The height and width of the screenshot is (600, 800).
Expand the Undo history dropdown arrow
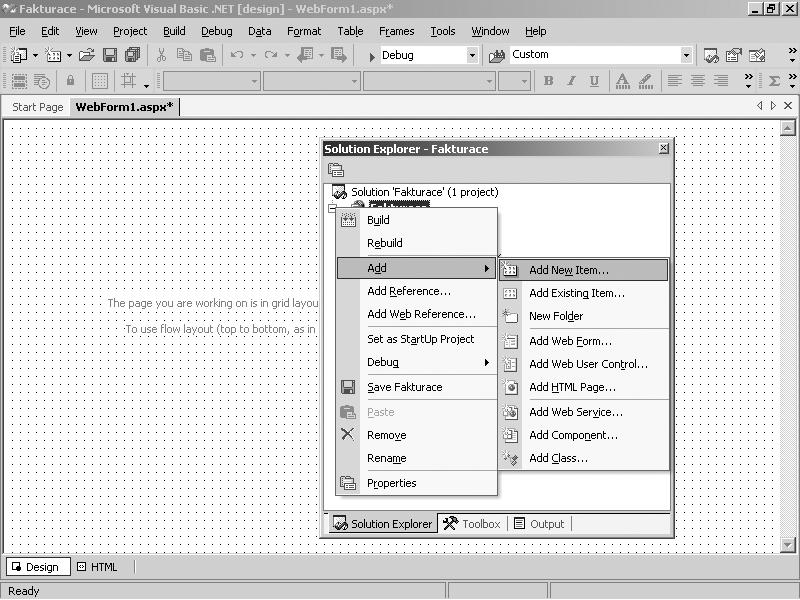click(253, 55)
